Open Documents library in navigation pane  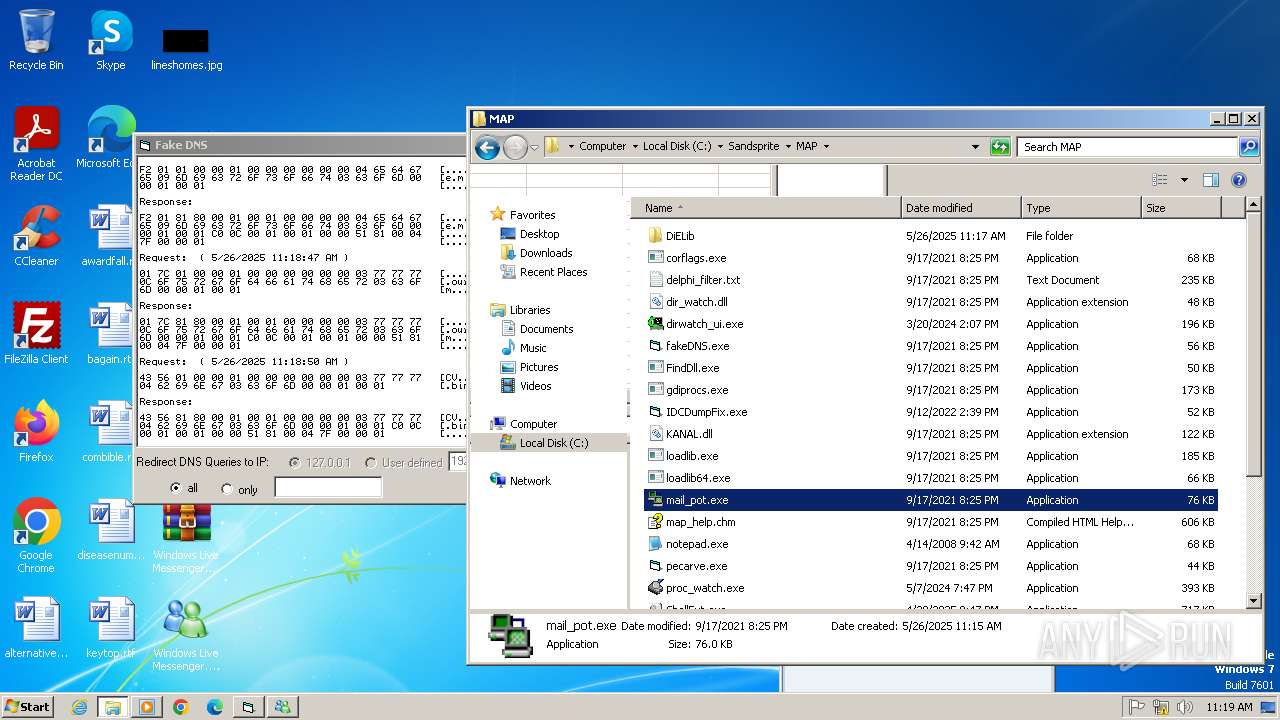pyautogui.click(x=546, y=329)
